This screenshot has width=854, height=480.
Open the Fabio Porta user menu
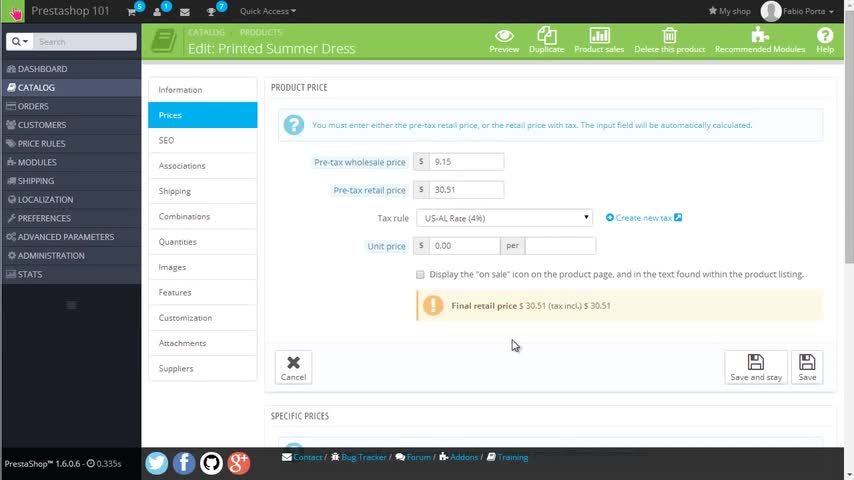tap(797, 11)
